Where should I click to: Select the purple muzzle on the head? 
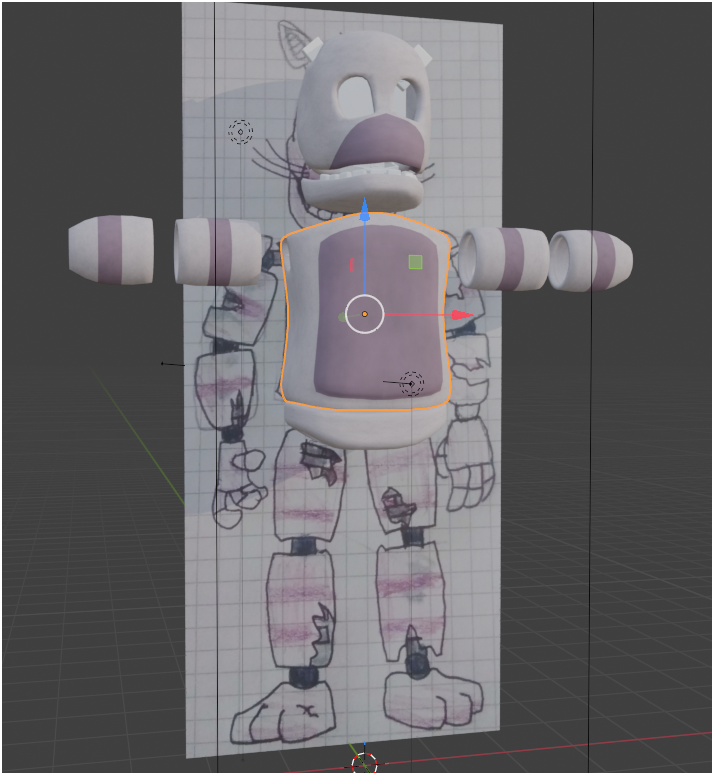pos(379,143)
